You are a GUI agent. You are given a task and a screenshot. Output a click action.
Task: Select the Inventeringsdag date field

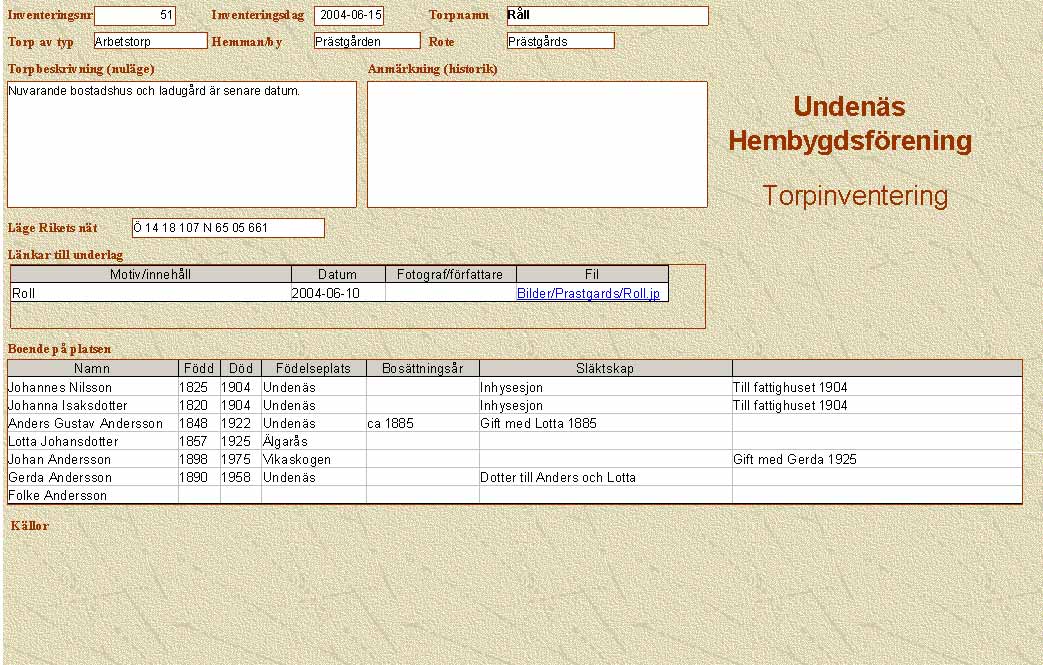point(349,15)
